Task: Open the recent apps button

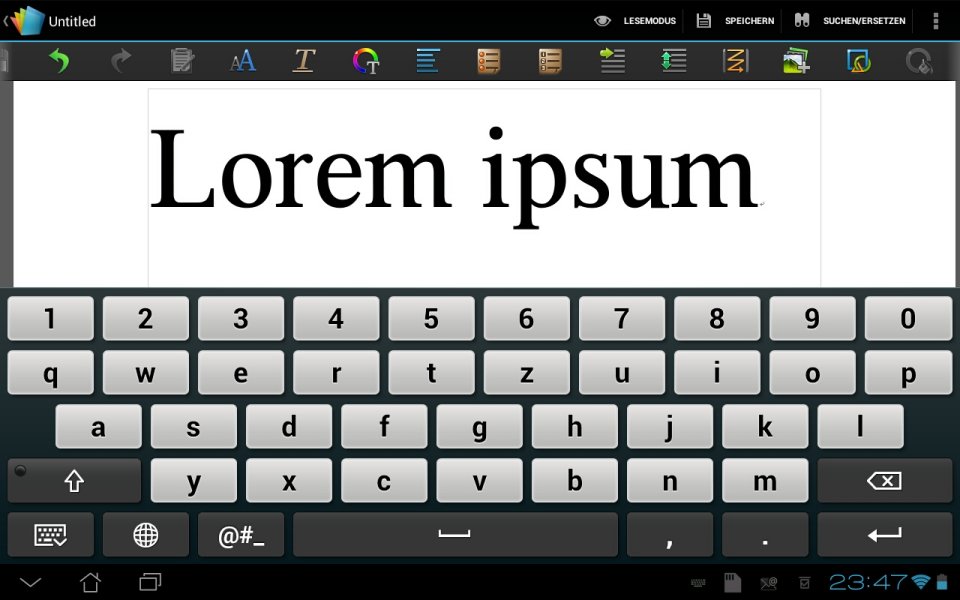Action: coord(150,582)
